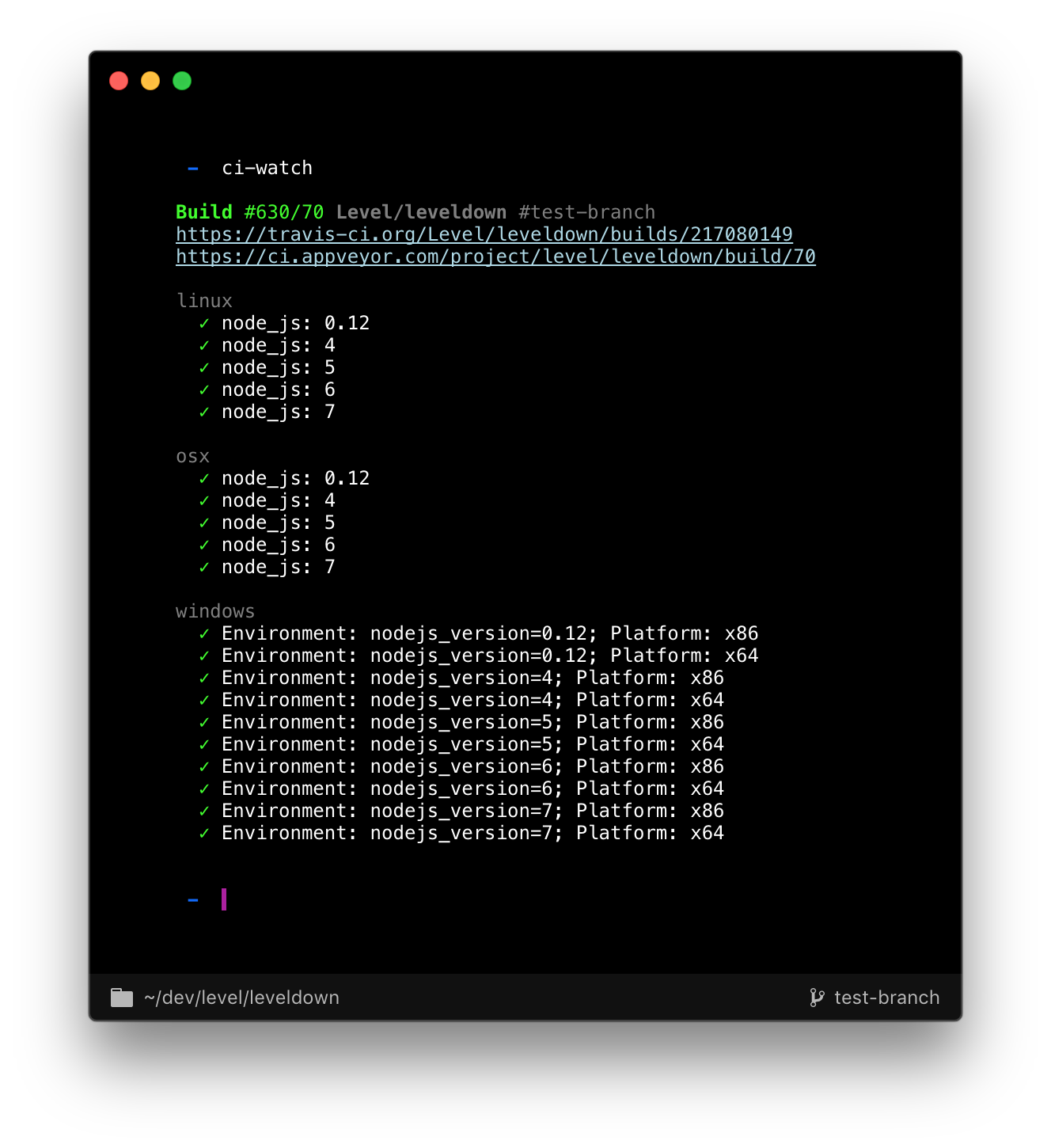The height and width of the screenshot is (1148, 1051).
Task: Click the red close window button
Action: coord(119,81)
